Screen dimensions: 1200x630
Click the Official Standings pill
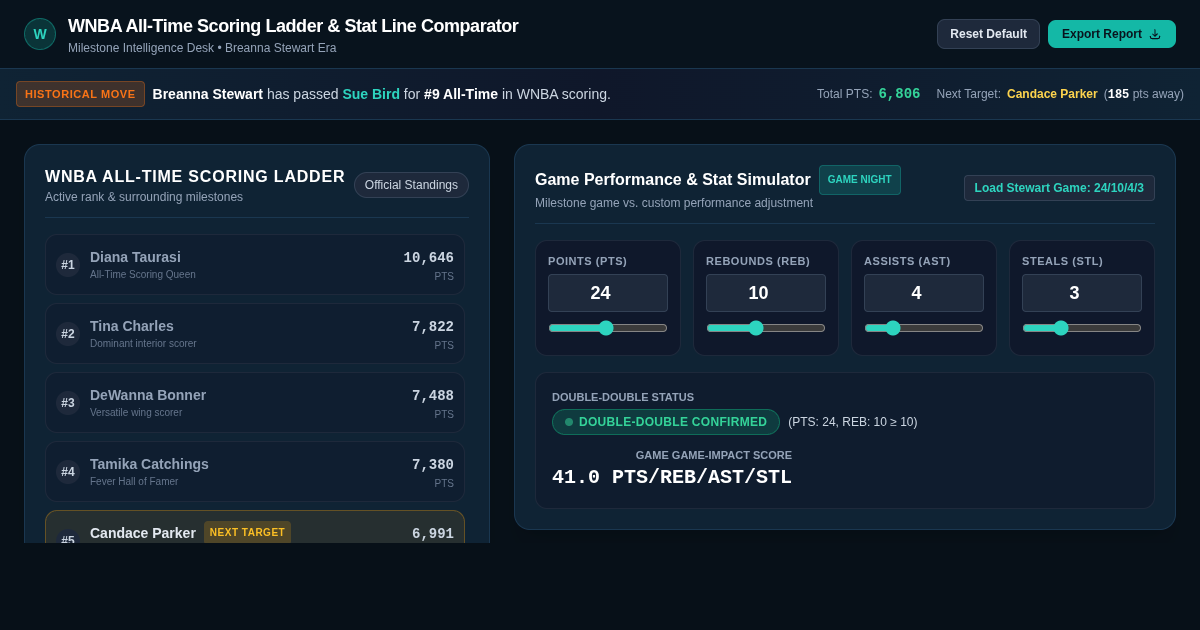click(411, 185)
